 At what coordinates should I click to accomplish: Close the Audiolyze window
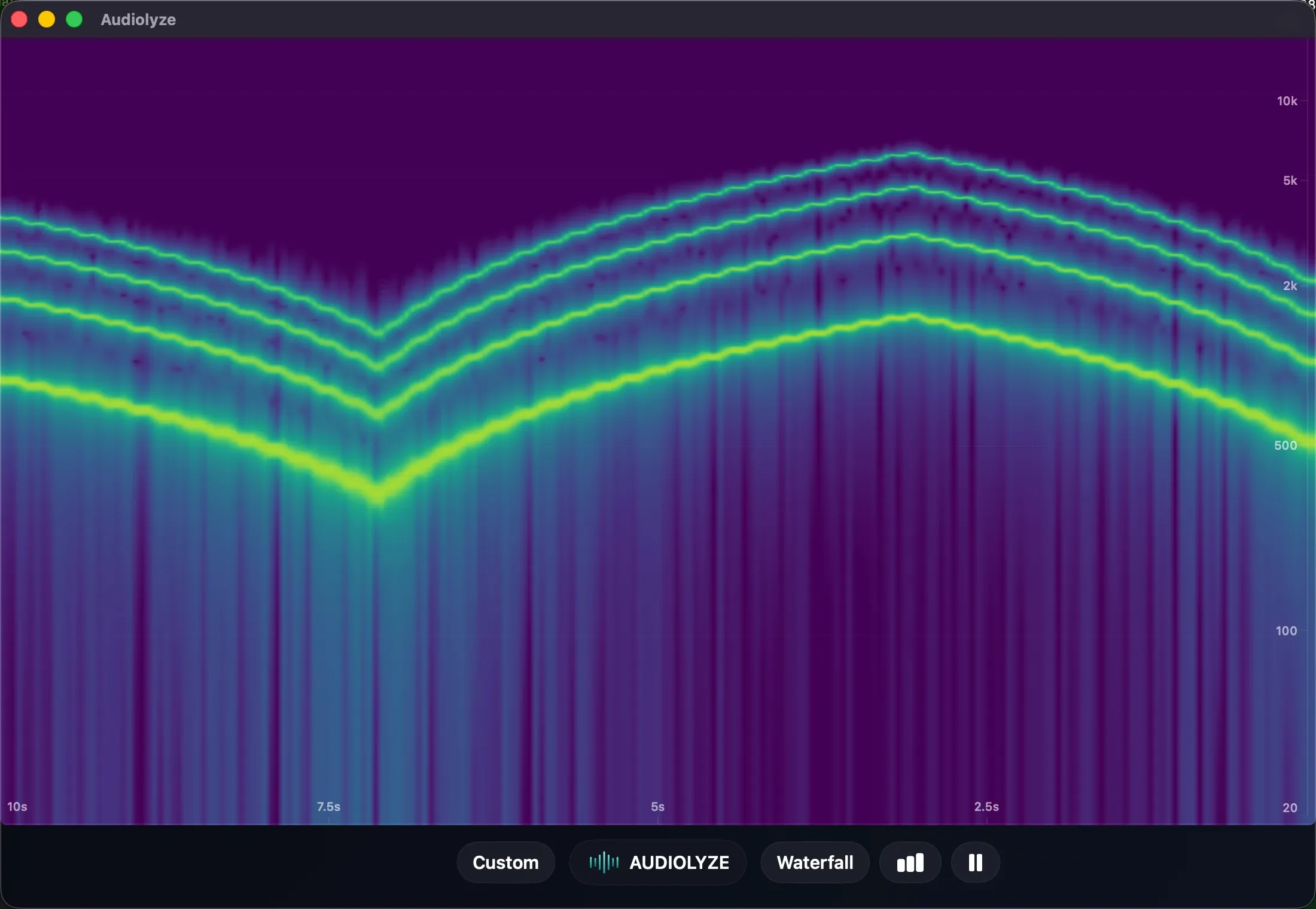19,20
